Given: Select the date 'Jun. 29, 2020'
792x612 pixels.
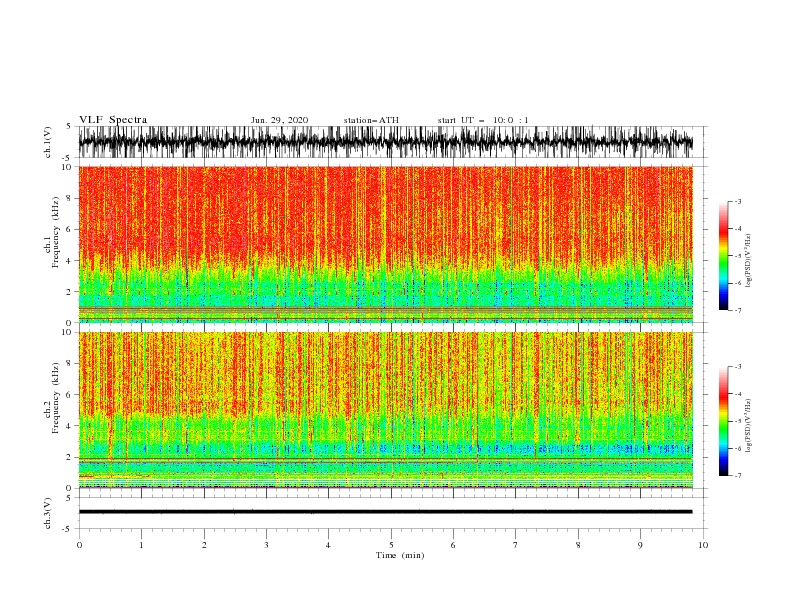Looking at the screenshot, I should 279,120.
